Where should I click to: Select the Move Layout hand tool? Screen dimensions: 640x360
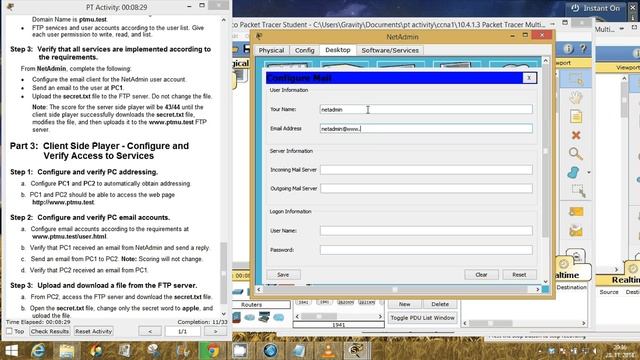[576, 98]
